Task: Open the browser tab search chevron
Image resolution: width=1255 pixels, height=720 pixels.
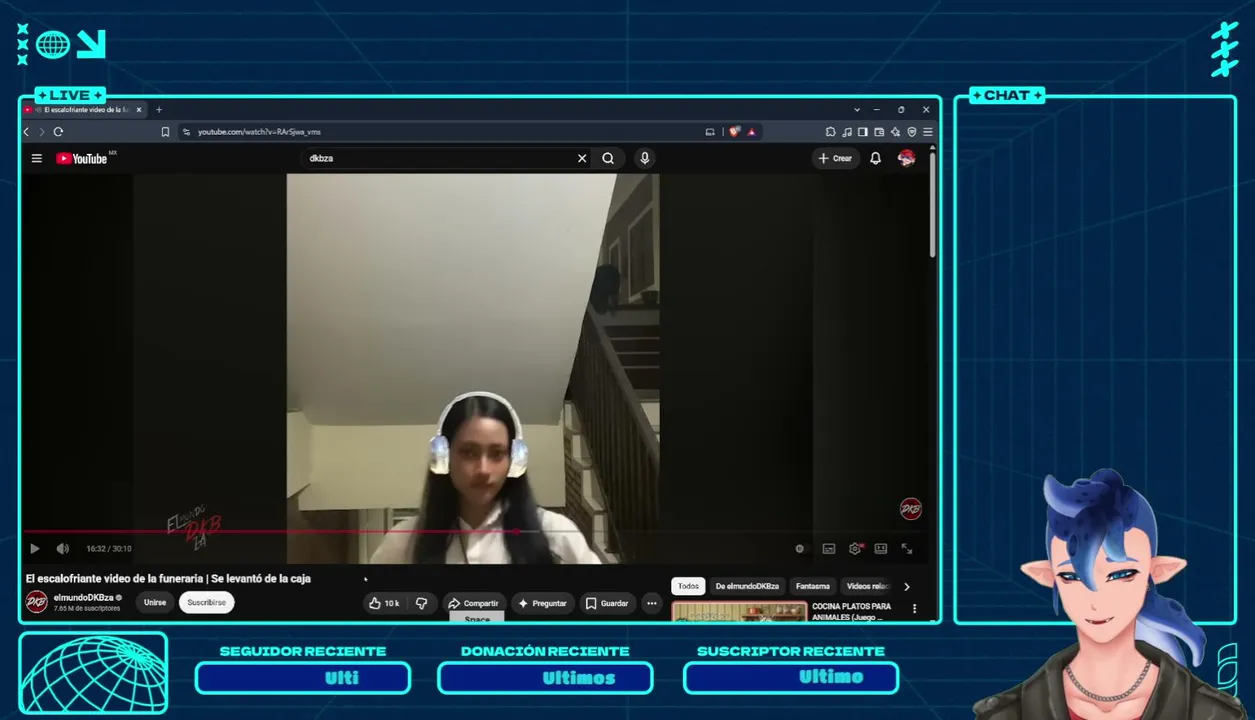Action: pyautogui.click(x=857, y=109)
